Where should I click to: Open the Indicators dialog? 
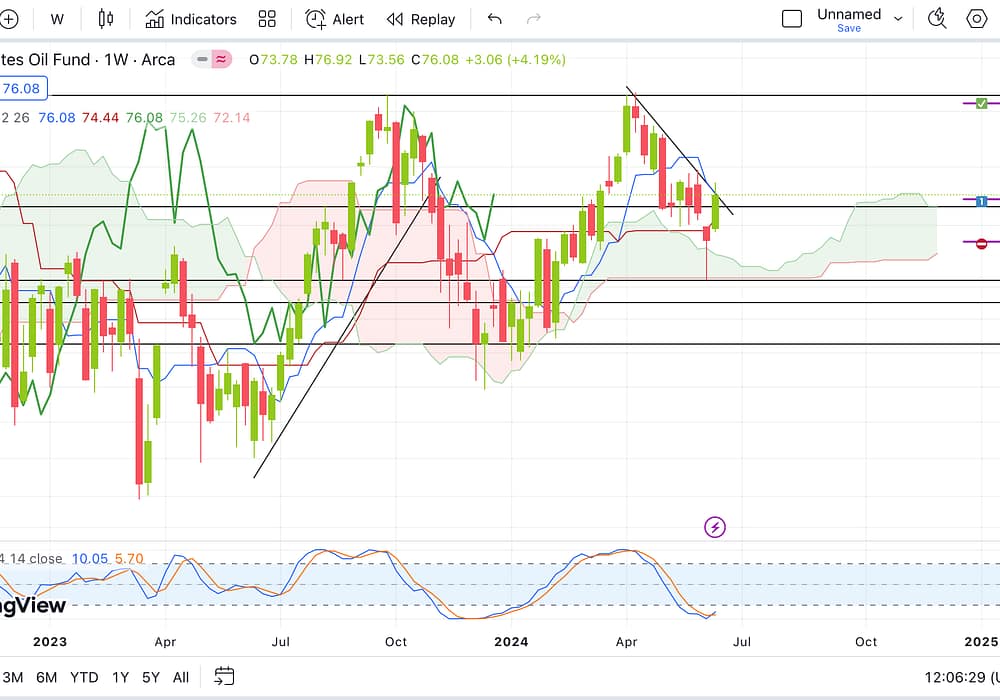point(191,19)
